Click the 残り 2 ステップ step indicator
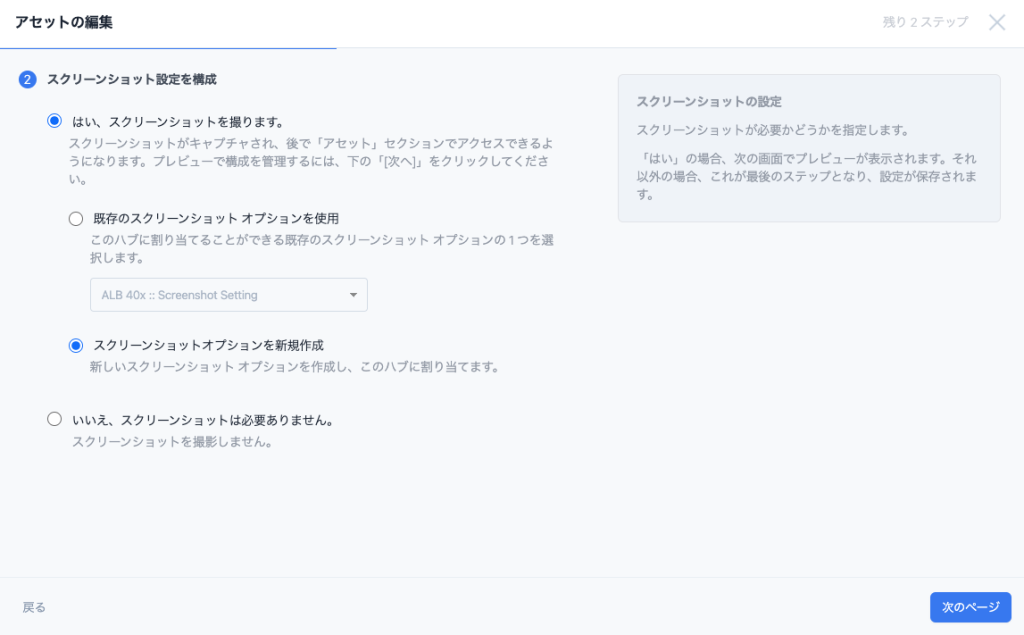The image size is (1024, 635). [925, 22]
